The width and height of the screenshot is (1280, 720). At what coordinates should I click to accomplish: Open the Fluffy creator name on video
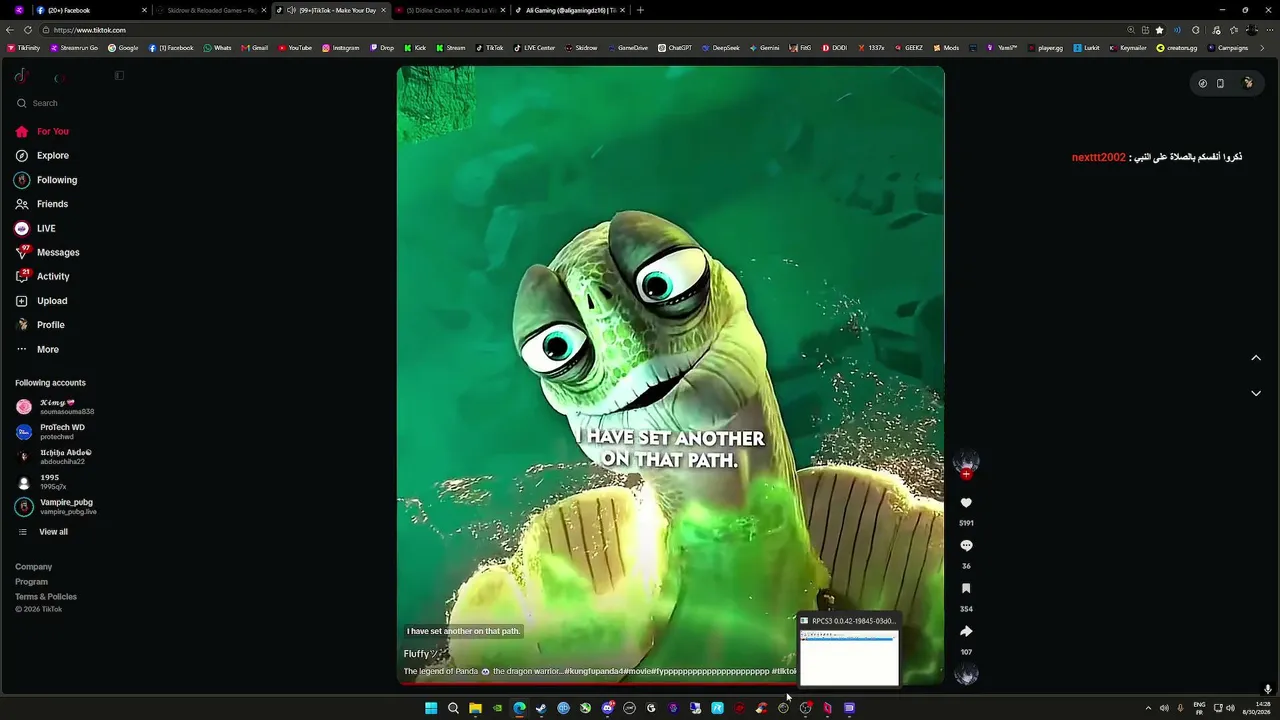point(420,654)
